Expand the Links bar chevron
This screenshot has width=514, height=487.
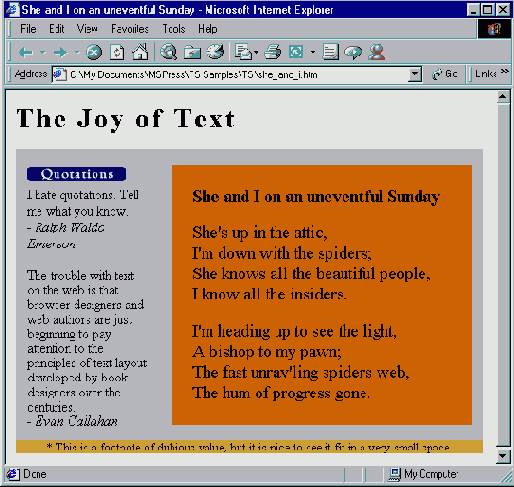coord(505,71)
